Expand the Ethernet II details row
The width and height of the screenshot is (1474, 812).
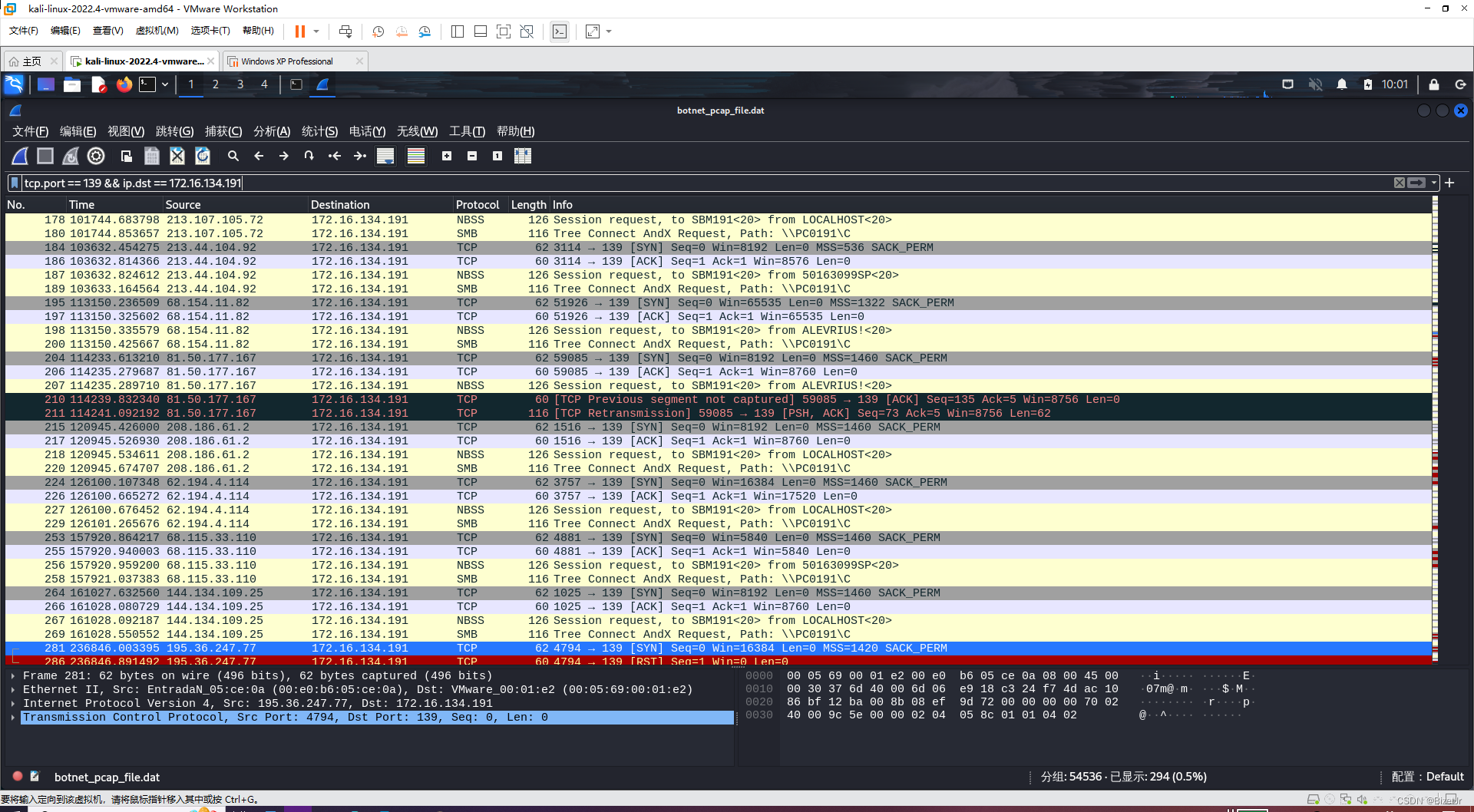pos(13,690)
